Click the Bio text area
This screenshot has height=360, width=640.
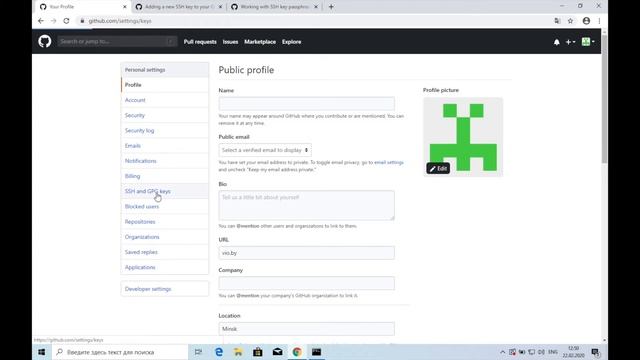(x=307, y=205)
